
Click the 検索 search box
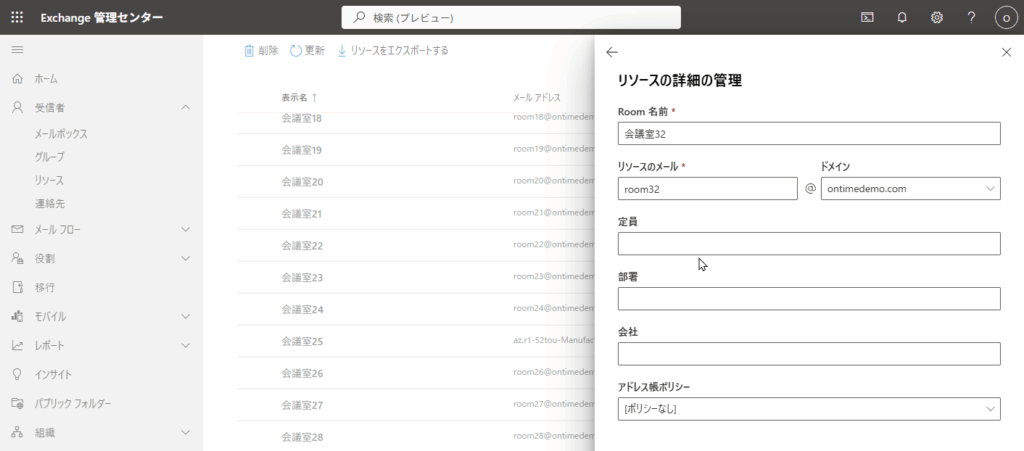511,17
